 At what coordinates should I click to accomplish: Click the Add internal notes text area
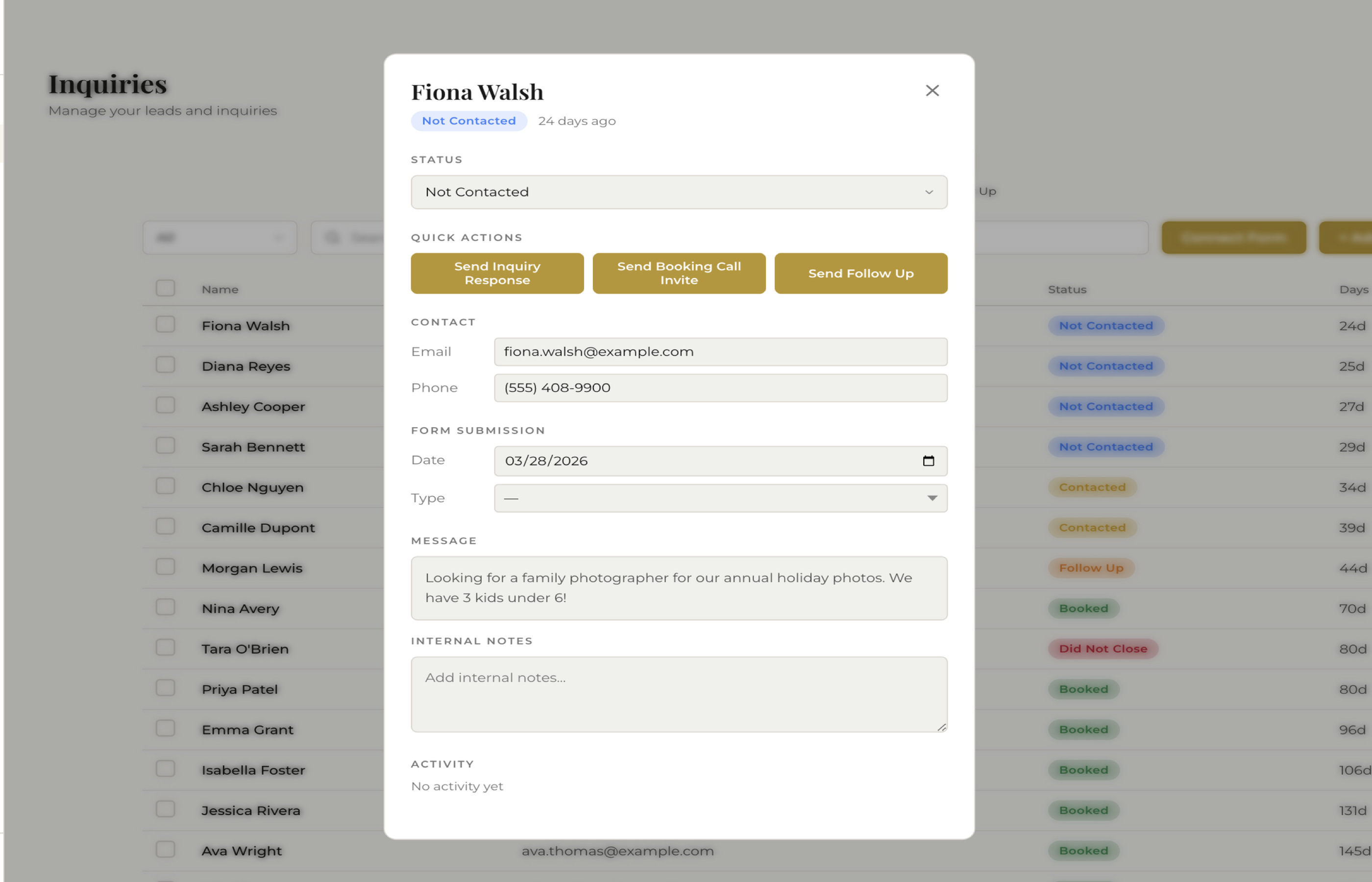tap(679, 694)
